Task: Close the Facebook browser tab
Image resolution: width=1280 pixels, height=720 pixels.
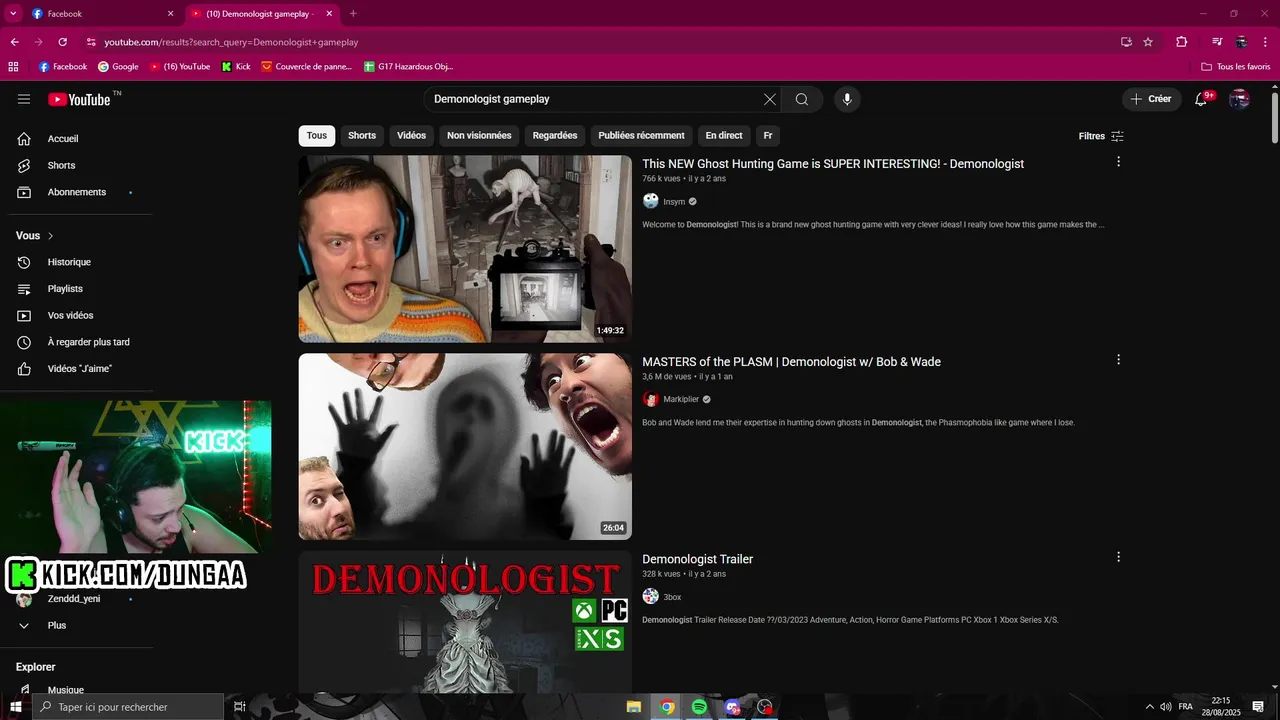Action: point(170,14)
